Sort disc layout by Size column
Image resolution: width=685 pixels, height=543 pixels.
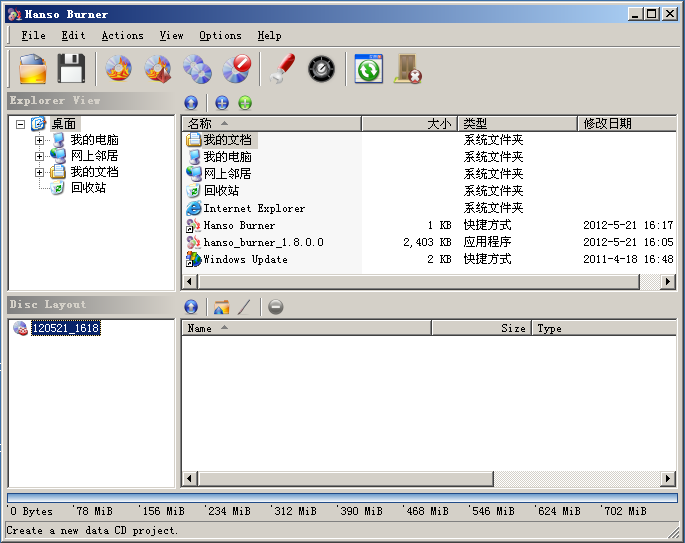(x=481, y=328)
